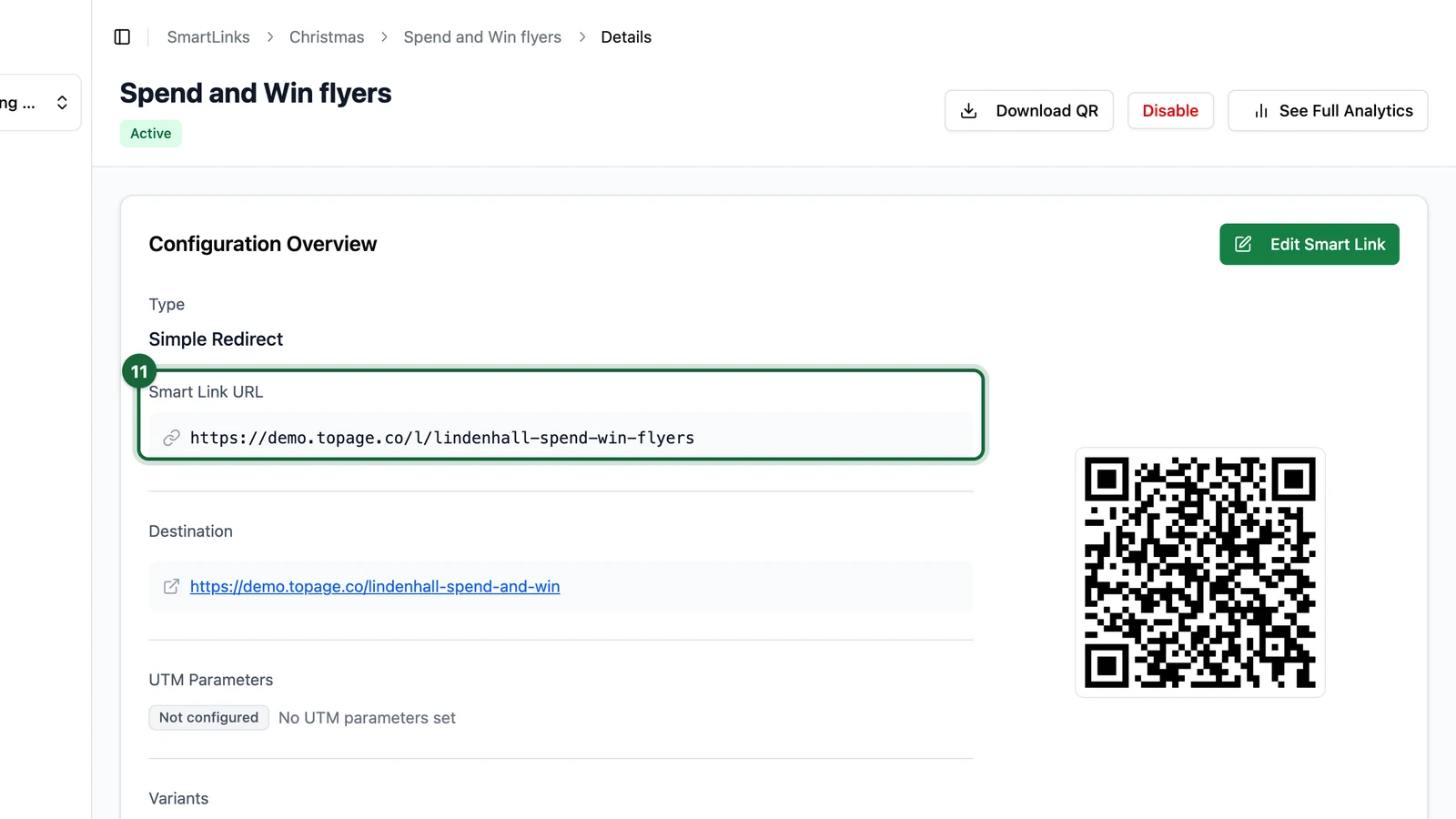Image resolution: width=1456 pixels, height=819 pixels.
Task: Toggle the sidebar panel icon
Action: pos(122,36)
